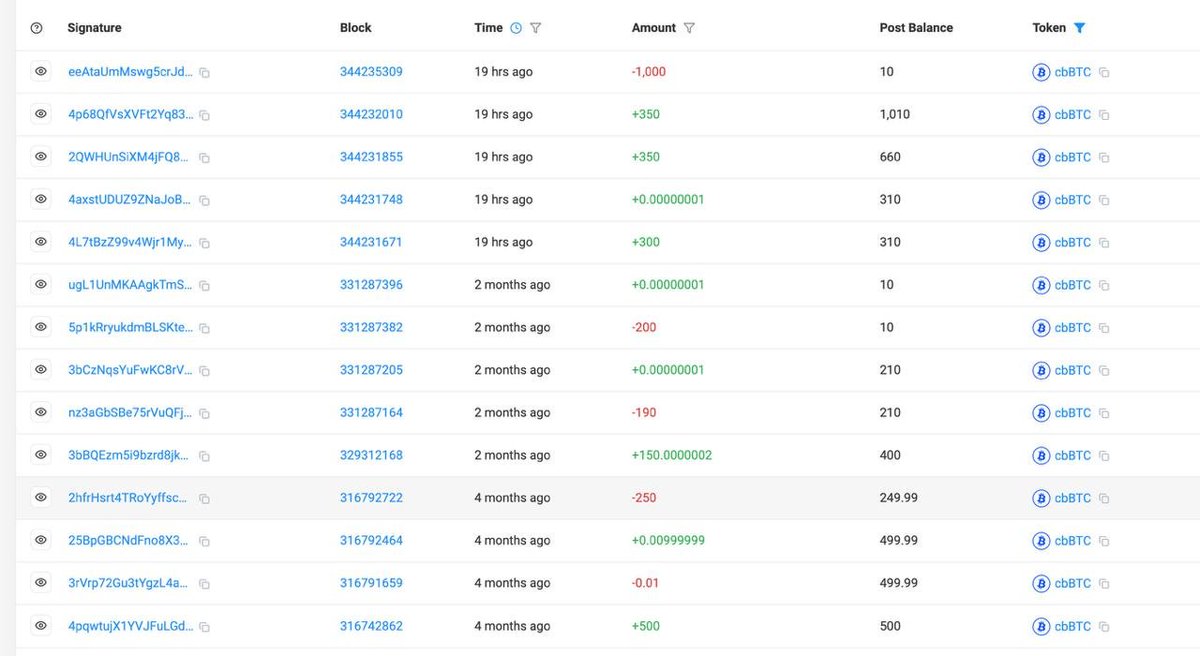1200x656 pixels.
Task: Select the +150.0000002 amount value
Action: click(x=672, y=455)
